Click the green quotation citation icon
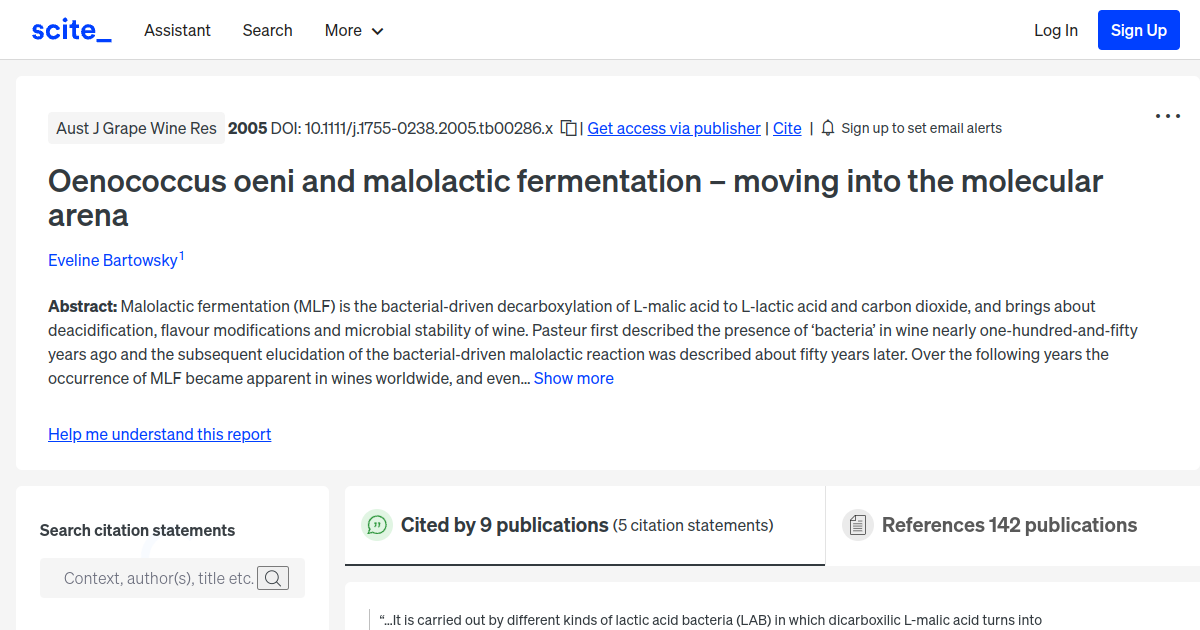The height and width of the screenshot is (630, 1200). (377, 524)
